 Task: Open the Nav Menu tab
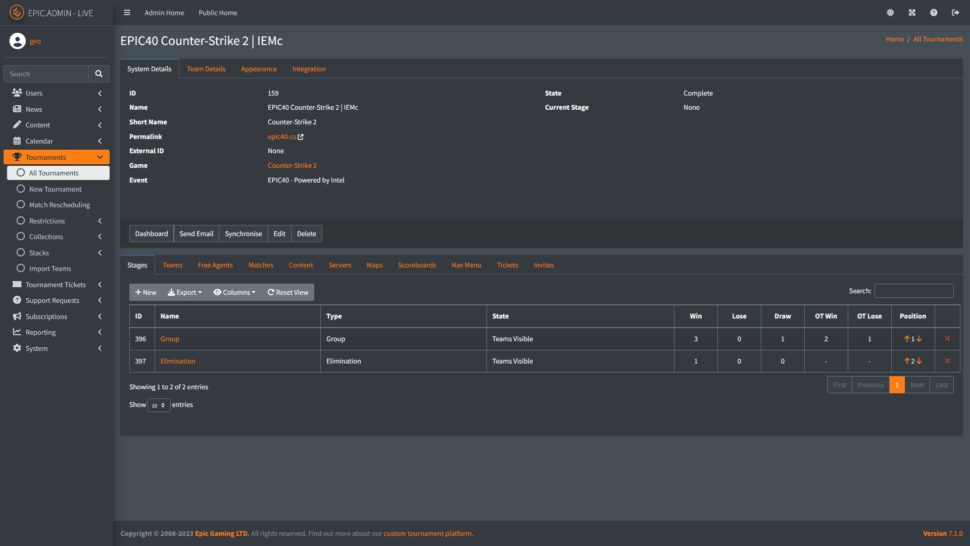(466, 265)
